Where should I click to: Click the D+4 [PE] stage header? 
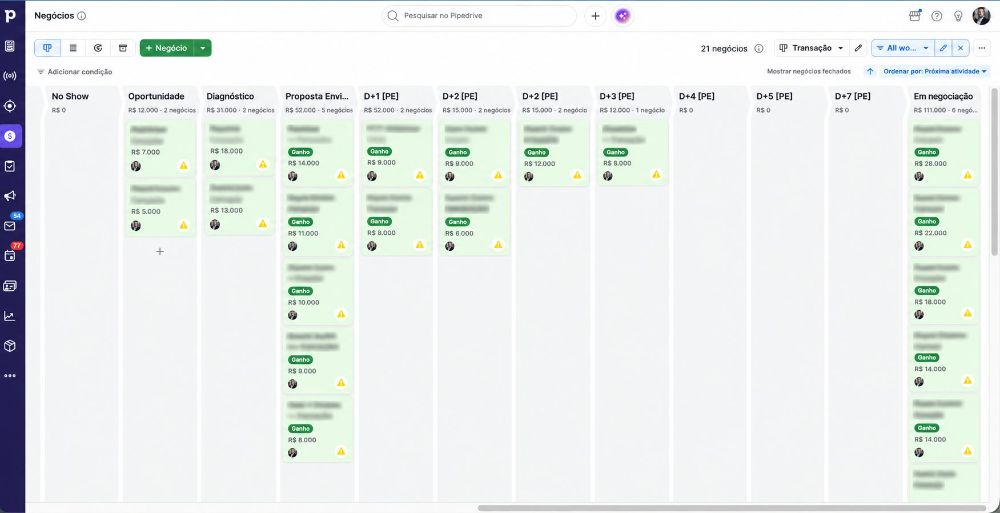coord(696,96)
